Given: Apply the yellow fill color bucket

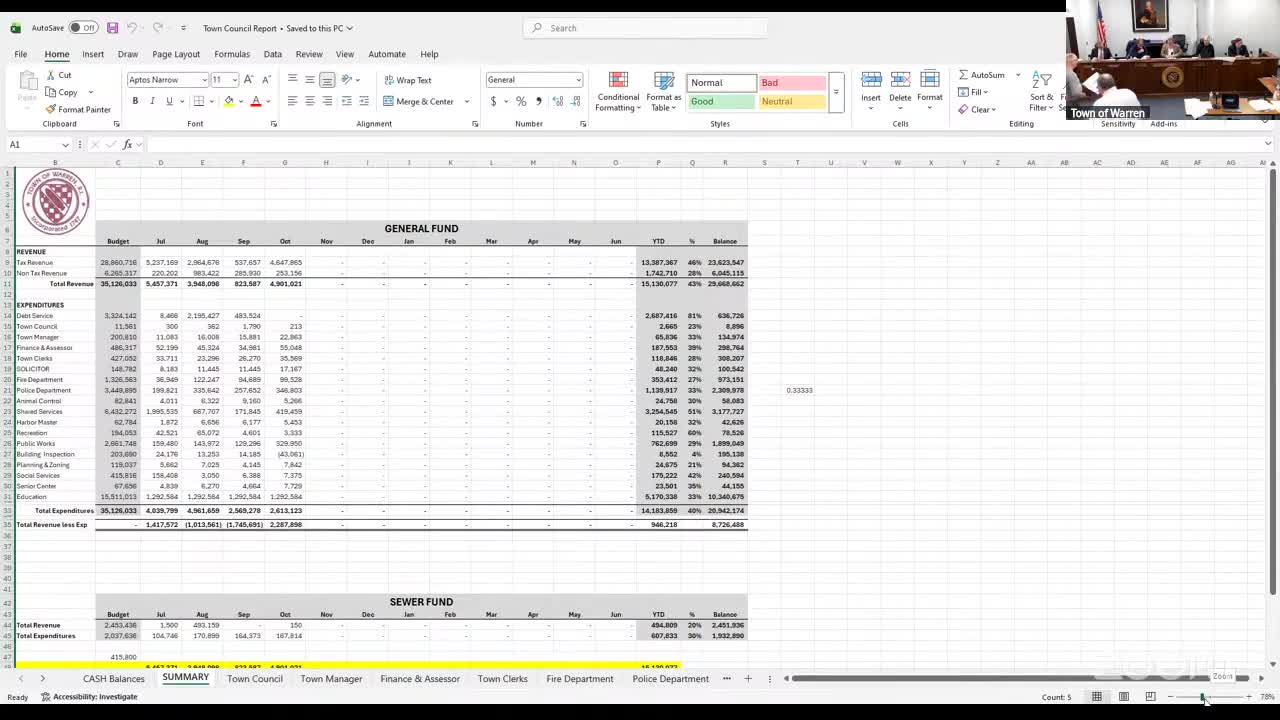Looking at the screenshot, I should pos(229,101).
